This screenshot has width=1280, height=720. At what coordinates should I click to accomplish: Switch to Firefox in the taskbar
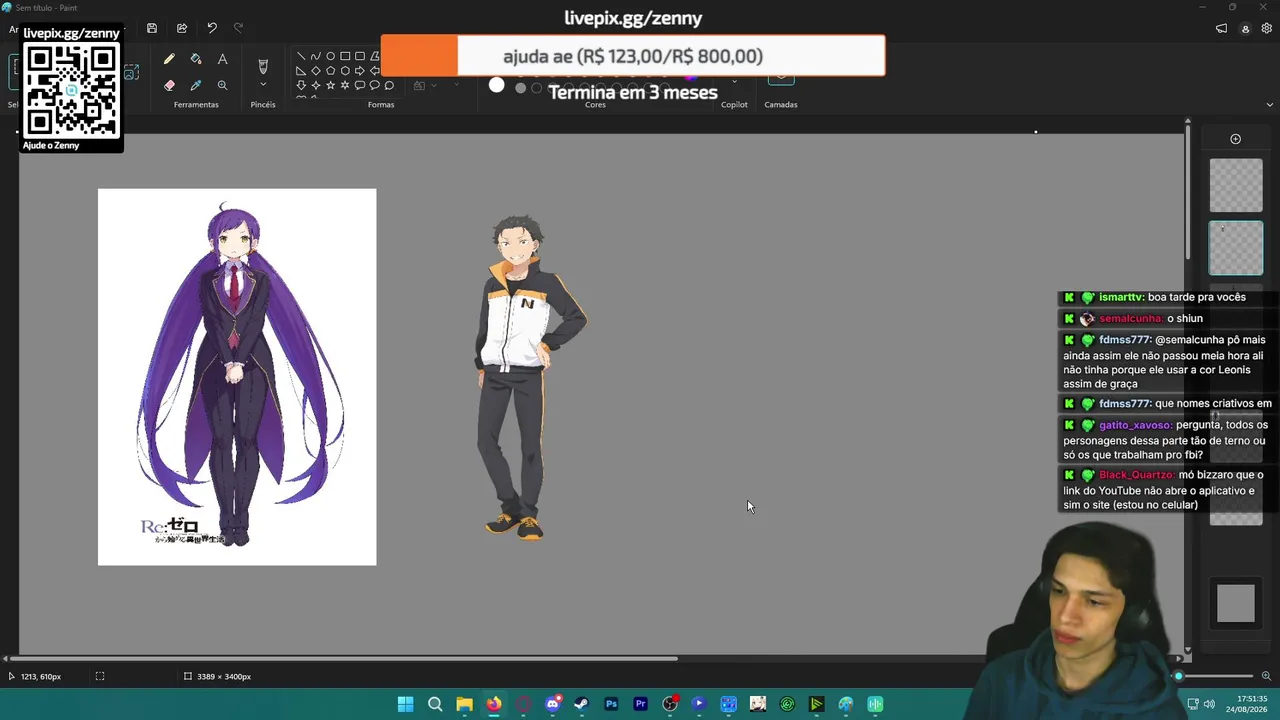tap(494, 704)
